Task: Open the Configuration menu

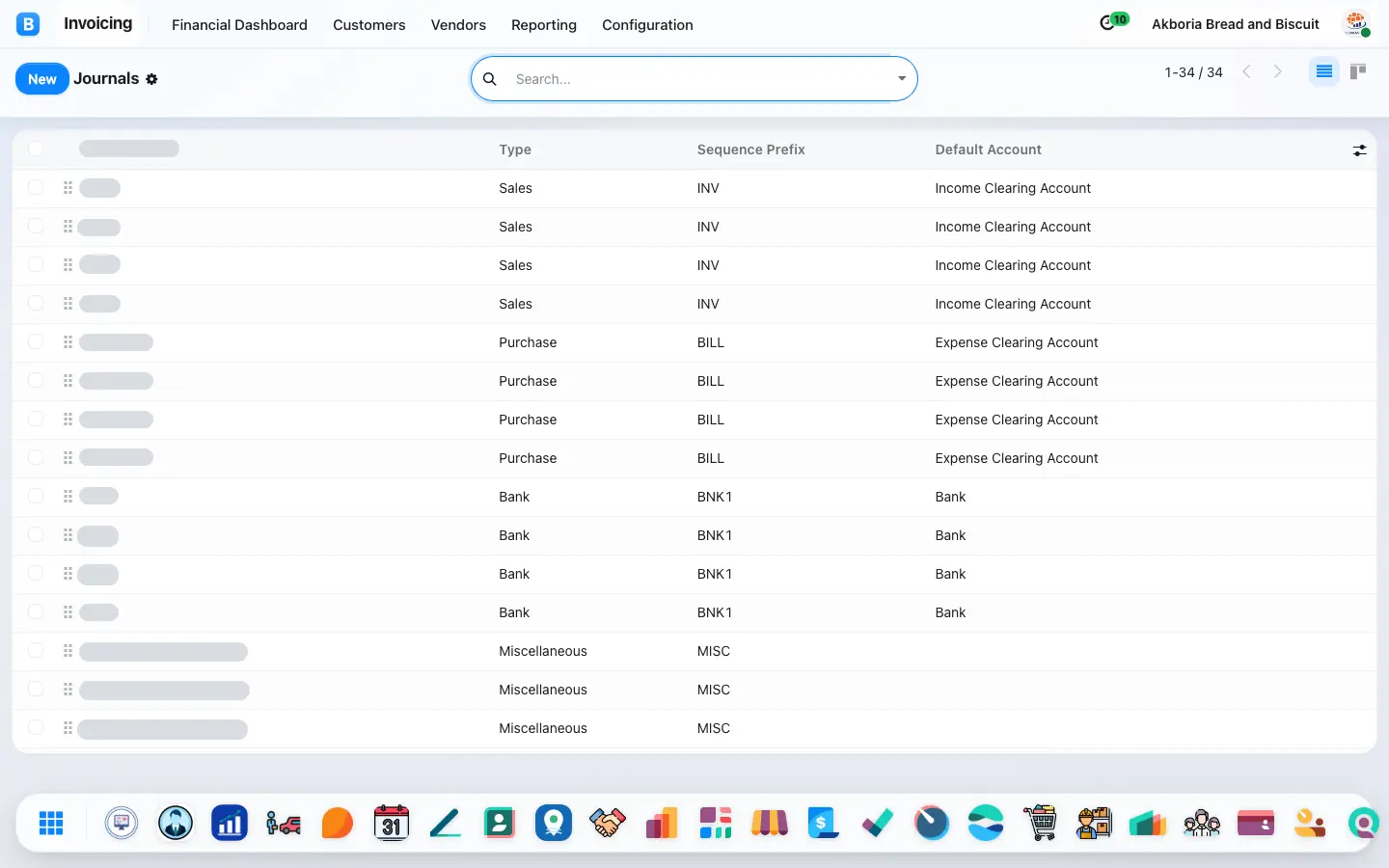Action: [x=647, y=25]
